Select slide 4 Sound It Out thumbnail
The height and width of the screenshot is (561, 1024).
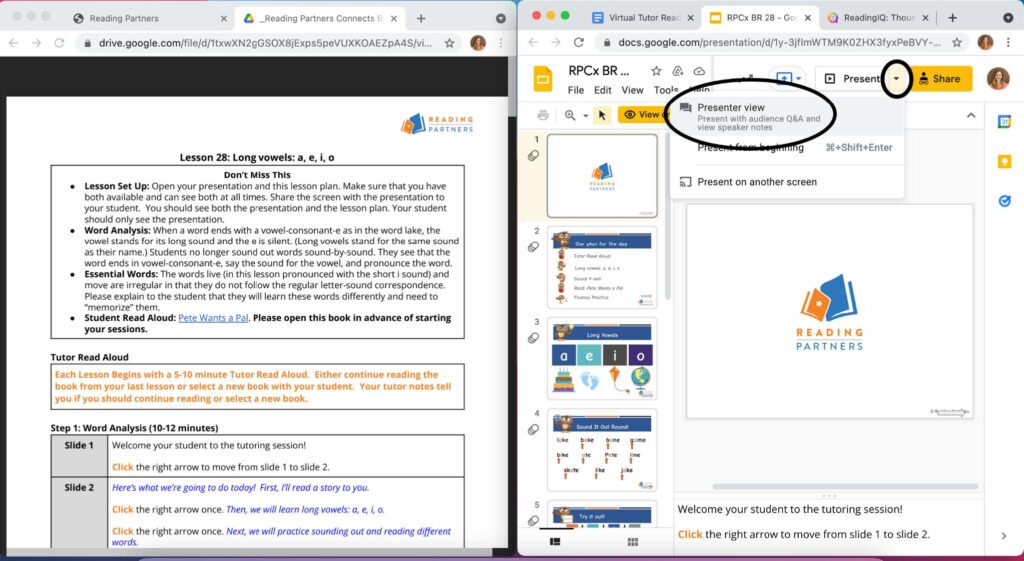point(602,450)
